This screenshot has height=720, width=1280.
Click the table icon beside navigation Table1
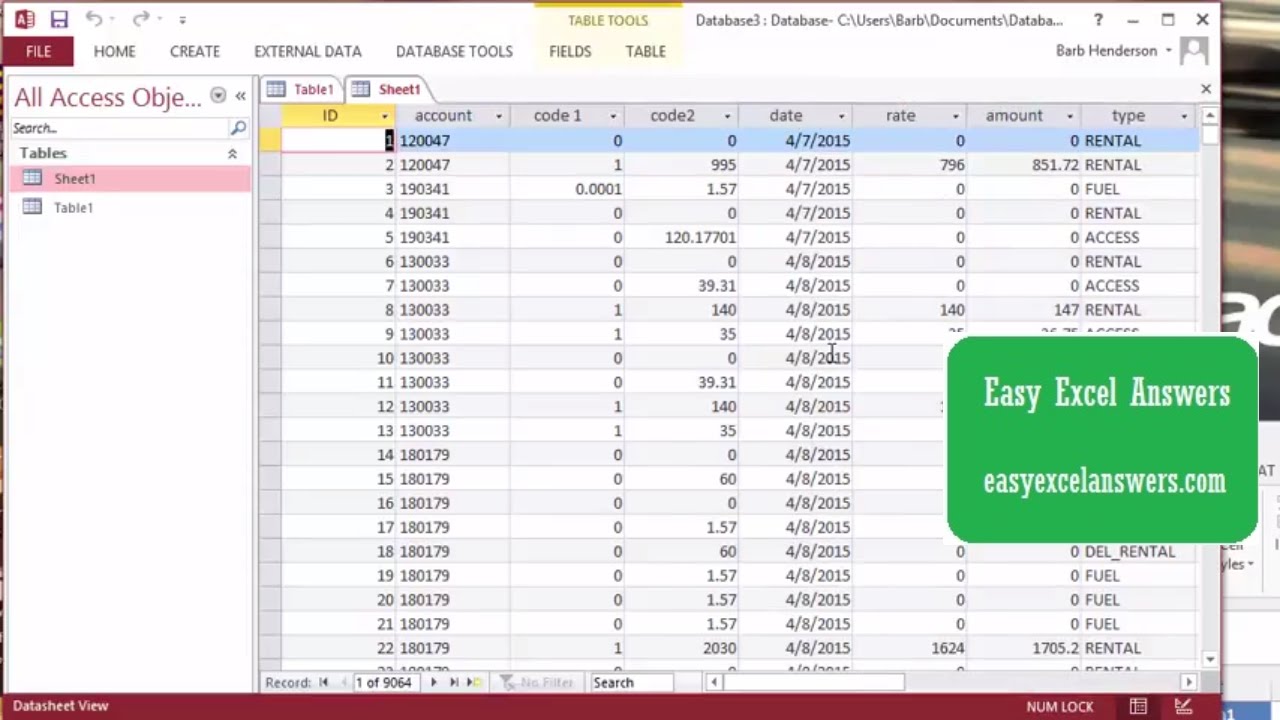tap(32, 207)
